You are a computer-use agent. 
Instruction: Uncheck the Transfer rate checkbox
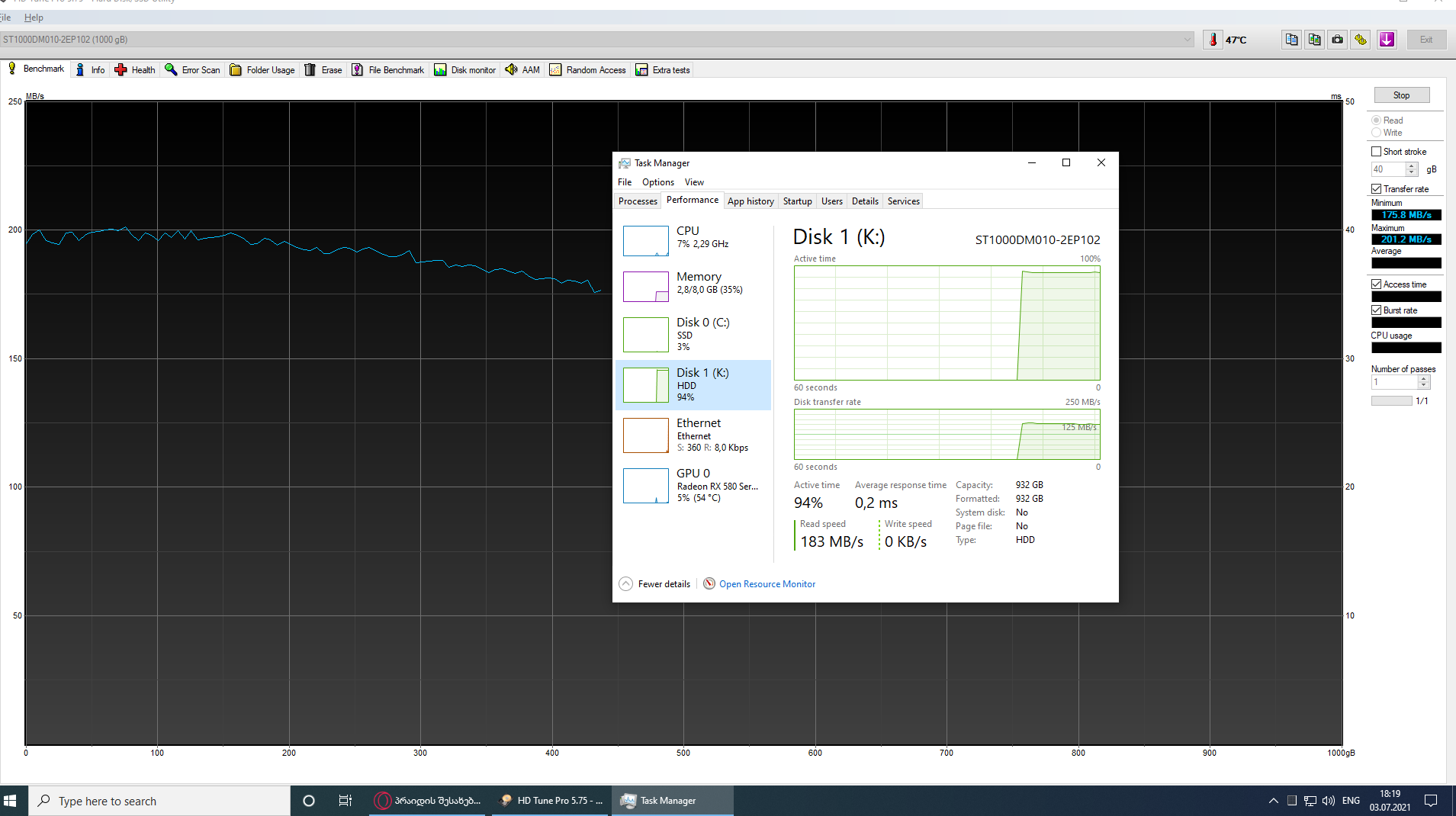click(x=1377, y=189)
